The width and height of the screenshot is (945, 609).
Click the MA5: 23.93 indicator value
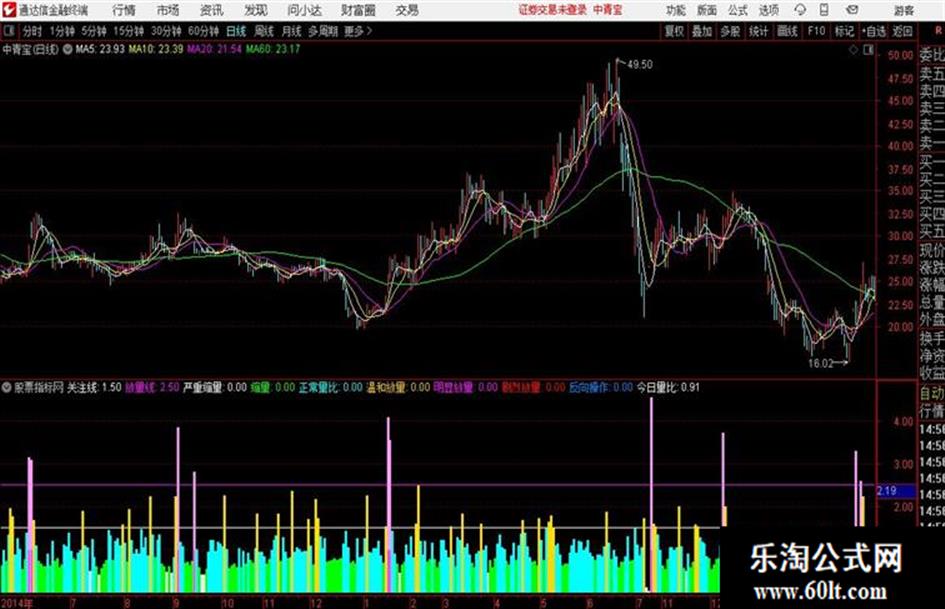(x=100, y=49)
